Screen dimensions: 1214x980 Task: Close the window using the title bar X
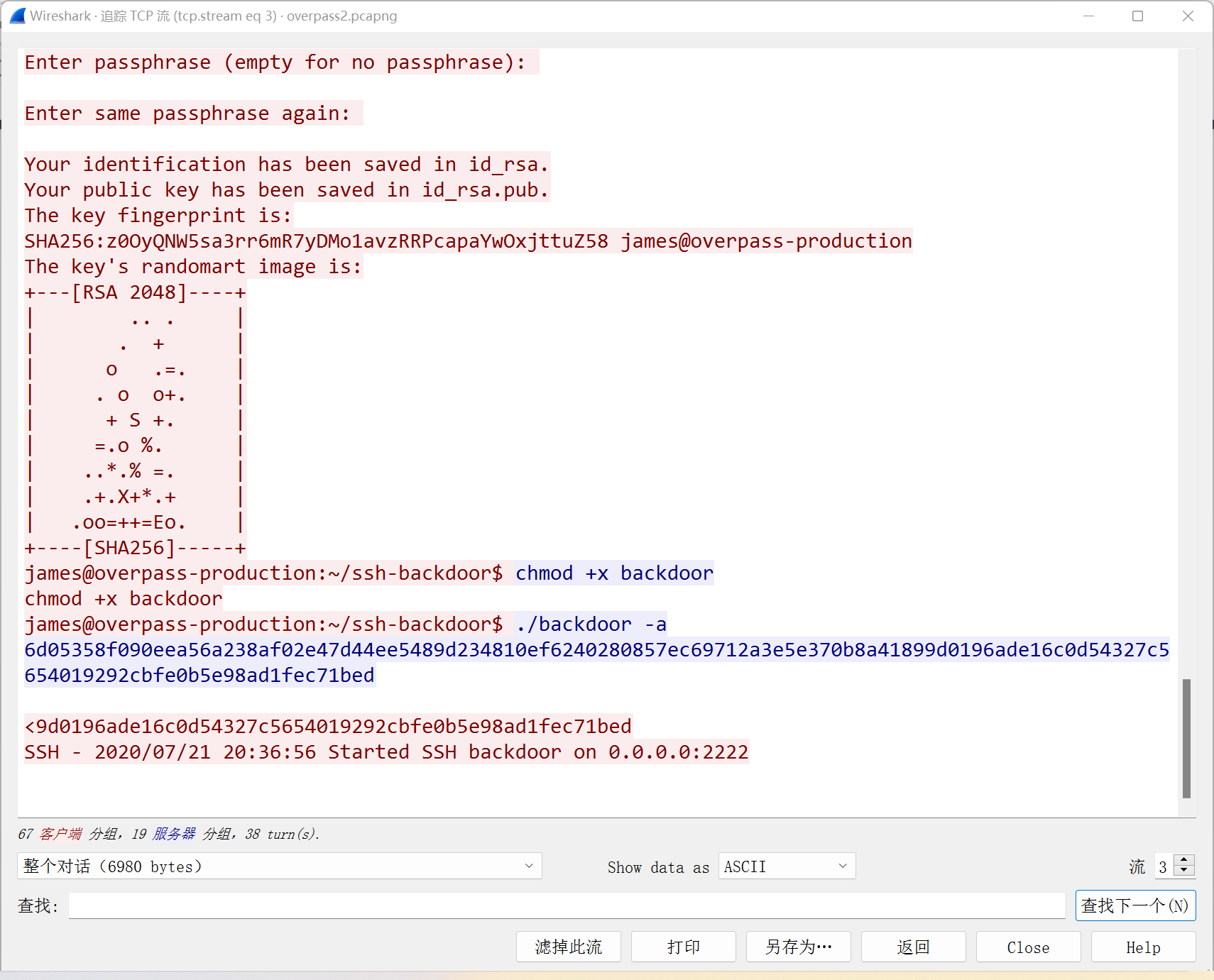tap(1187, 16)
